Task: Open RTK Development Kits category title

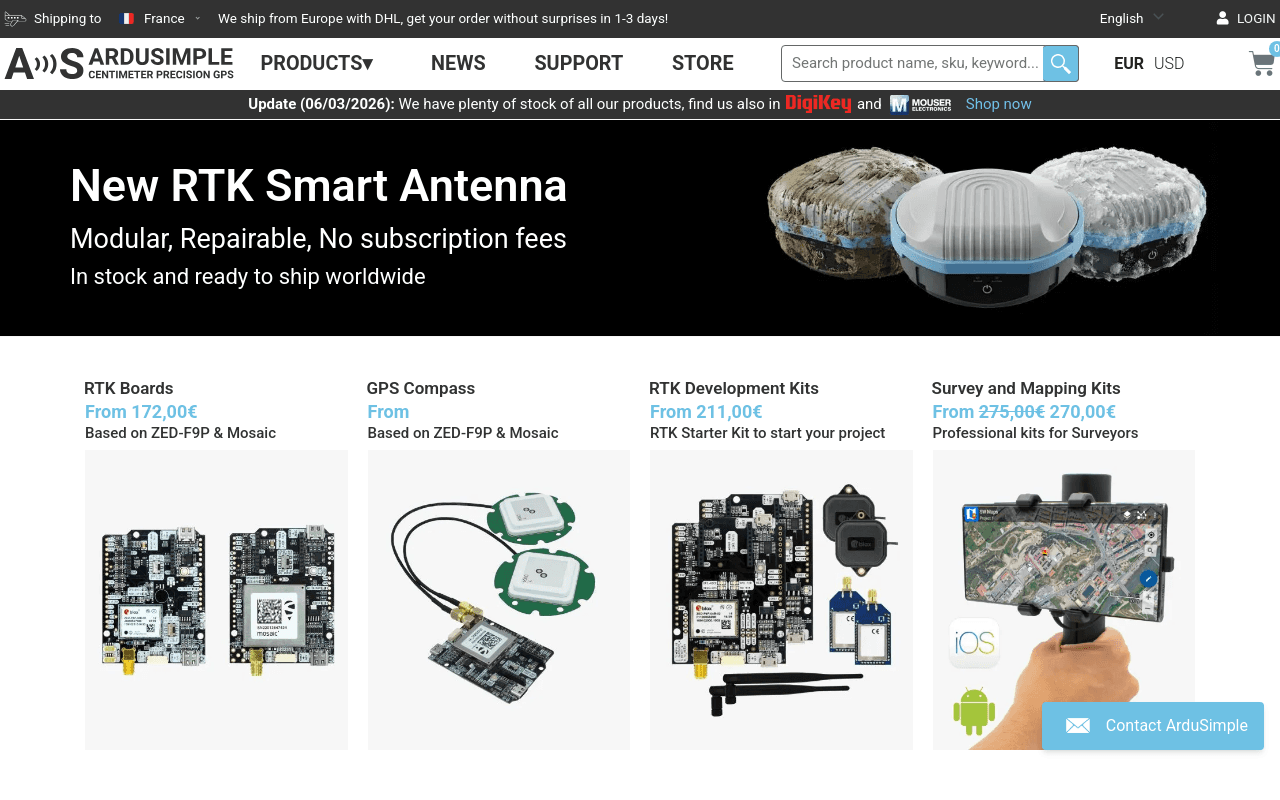Action: [x=734, y=388]
